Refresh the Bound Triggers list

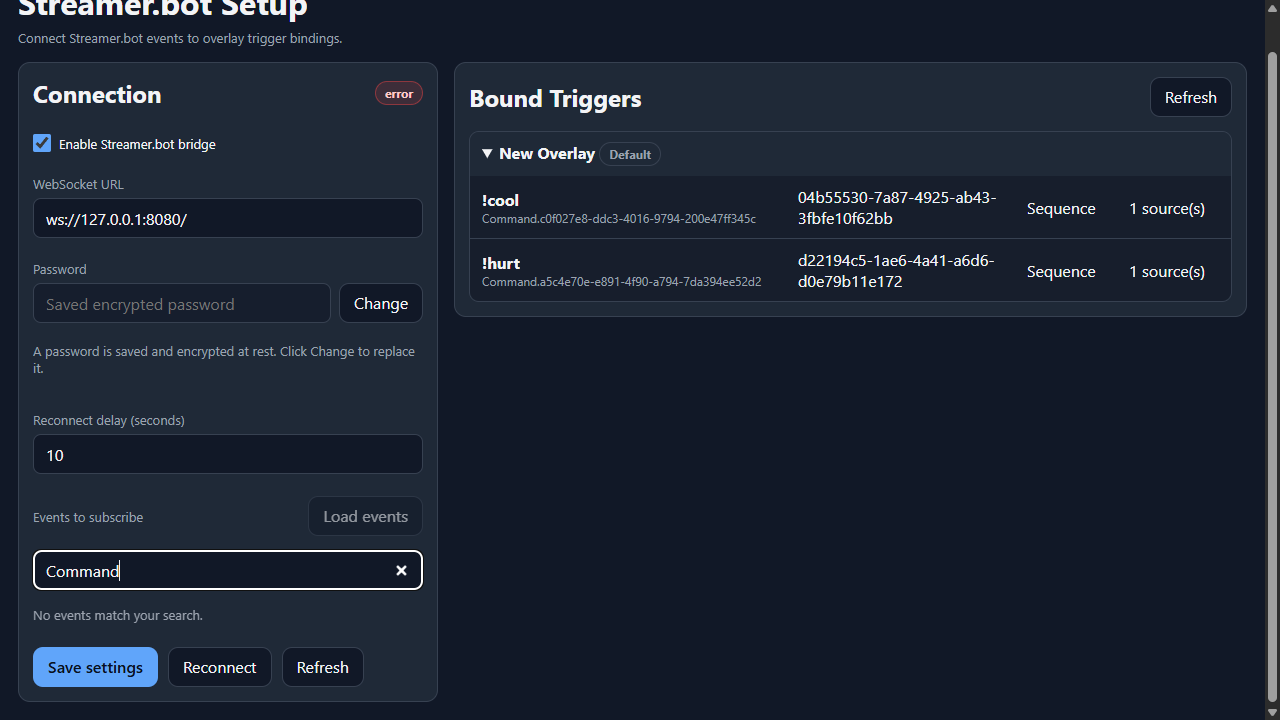pyautogui.click(x=1191, y=97)
